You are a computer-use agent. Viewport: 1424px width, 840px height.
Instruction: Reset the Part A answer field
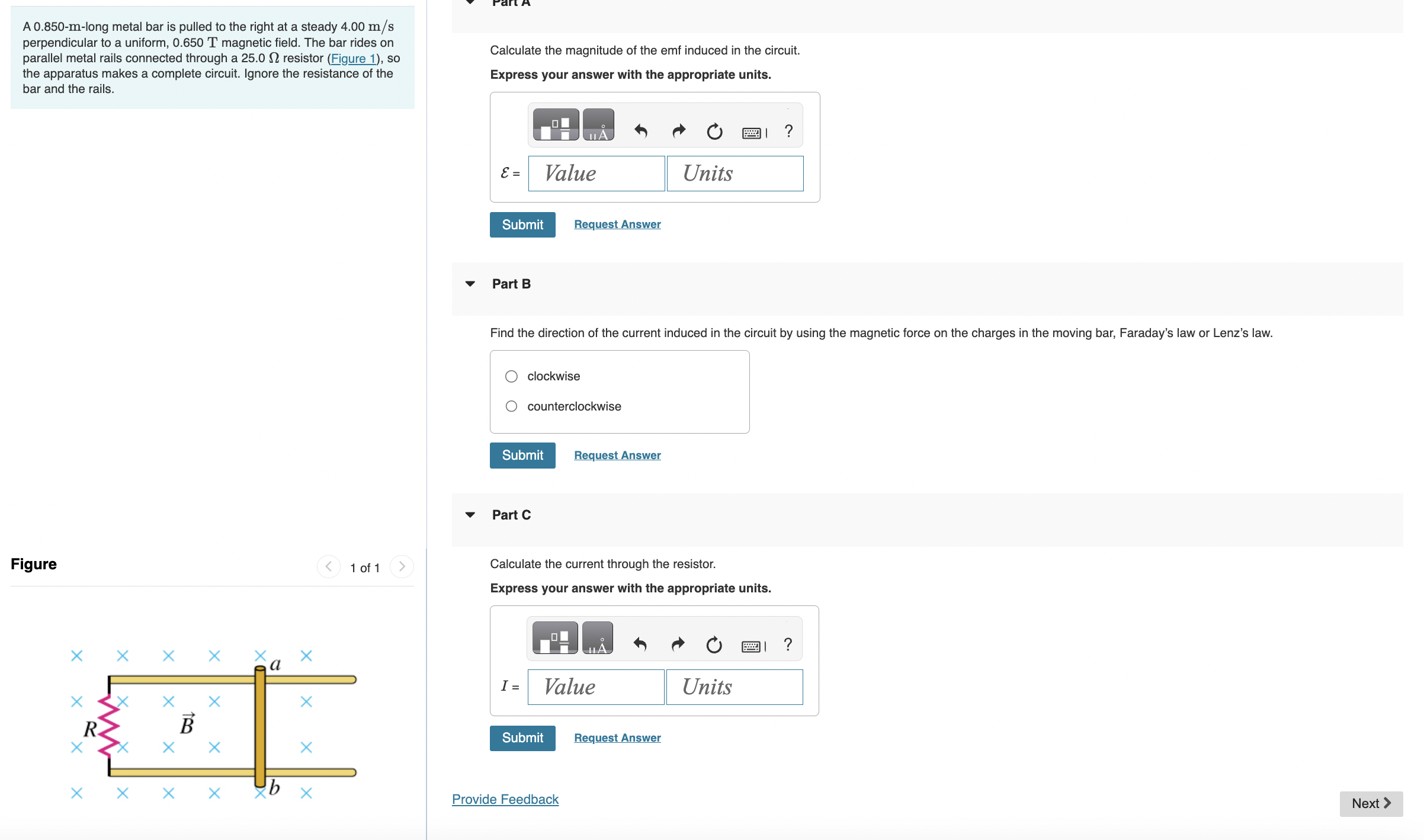[x=714, y=131]
